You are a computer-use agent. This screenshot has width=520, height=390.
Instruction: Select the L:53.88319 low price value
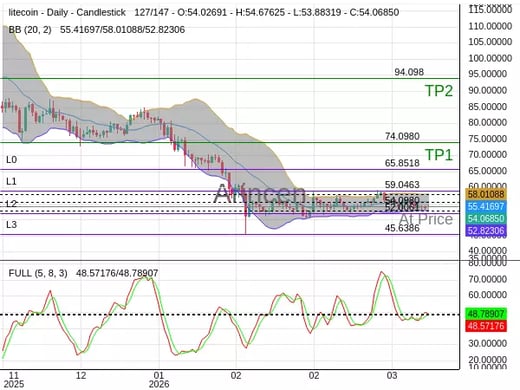(x=316, y=13)
